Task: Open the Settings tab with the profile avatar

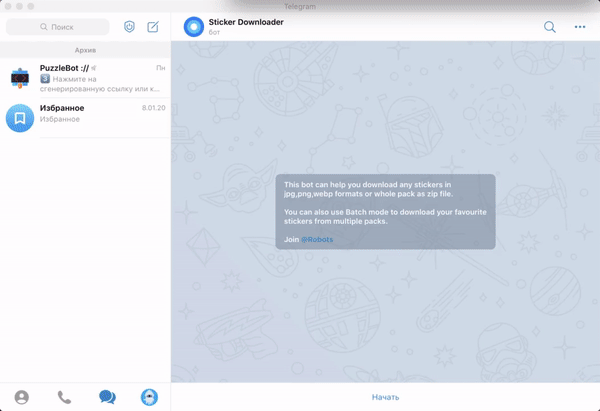Action: 149,397
